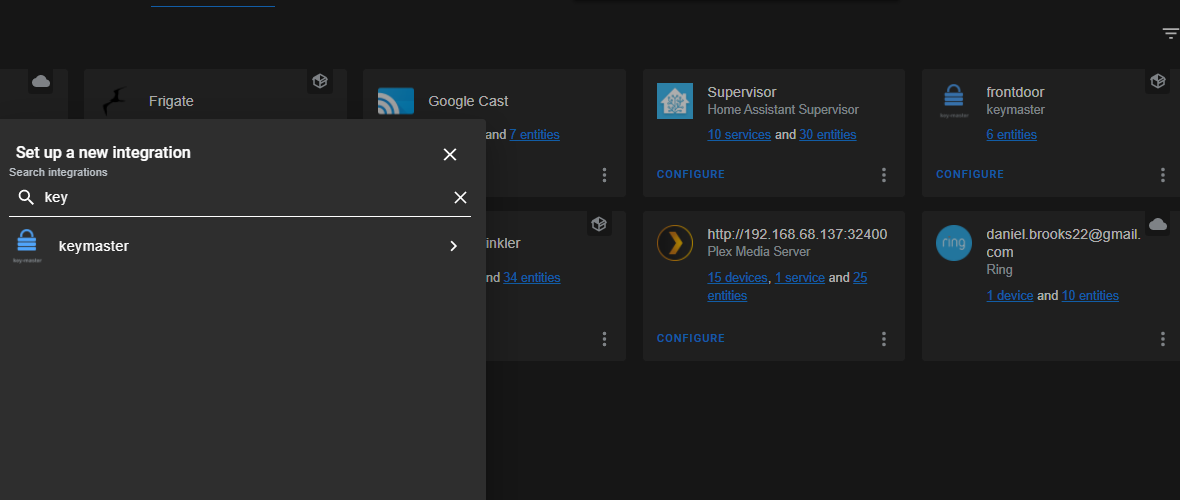Click Home Assistant Supervisor subtitle text
1180x500 pixels.
tap(783, 110)
